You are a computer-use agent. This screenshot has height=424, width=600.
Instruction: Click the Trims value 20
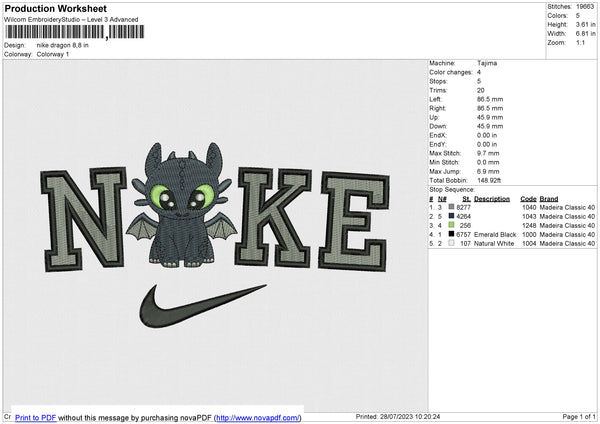pyautogui.click(x=481, y=90)
